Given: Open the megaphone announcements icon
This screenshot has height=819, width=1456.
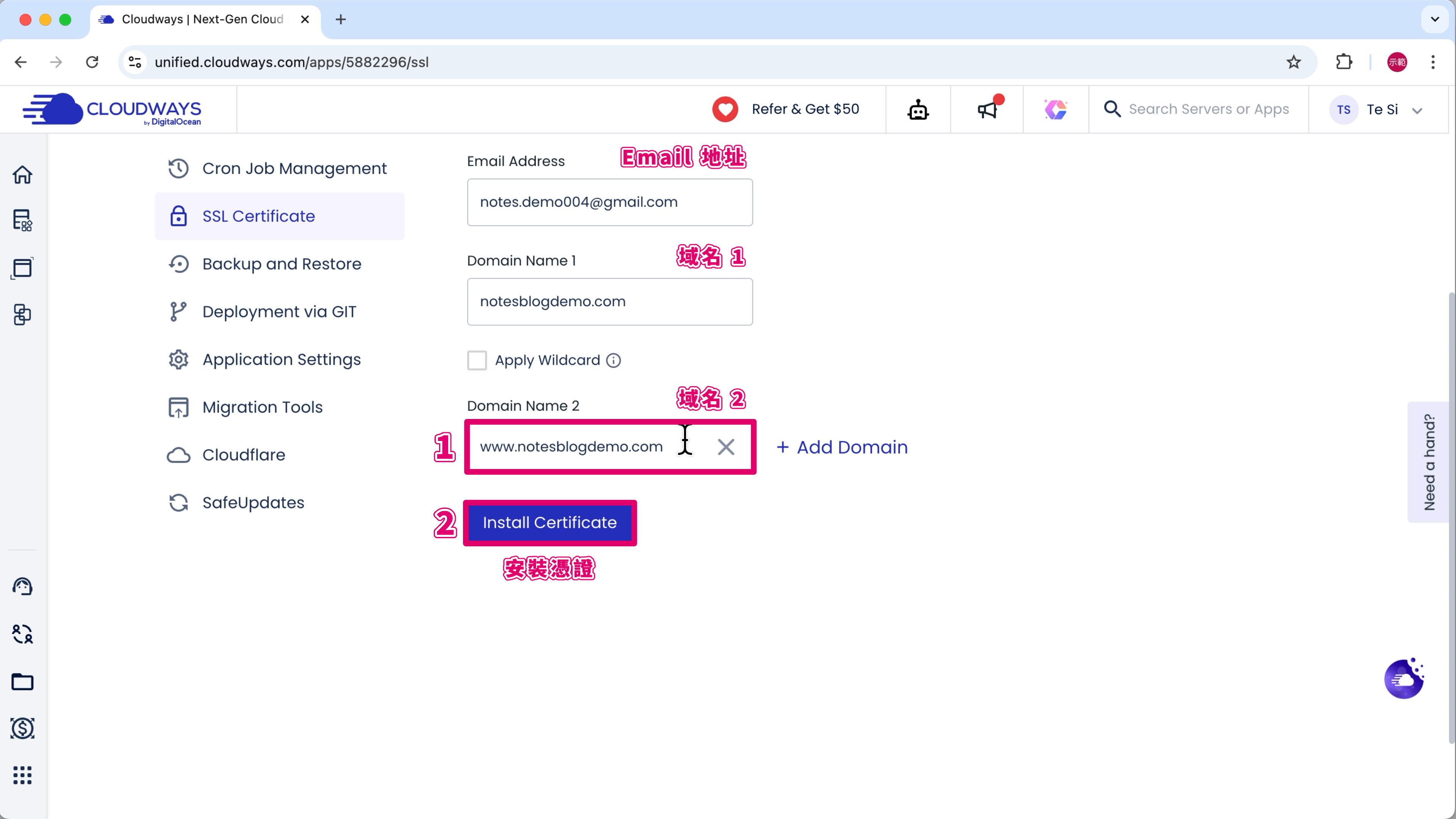Looking at the screenshot, I should 987,110.
